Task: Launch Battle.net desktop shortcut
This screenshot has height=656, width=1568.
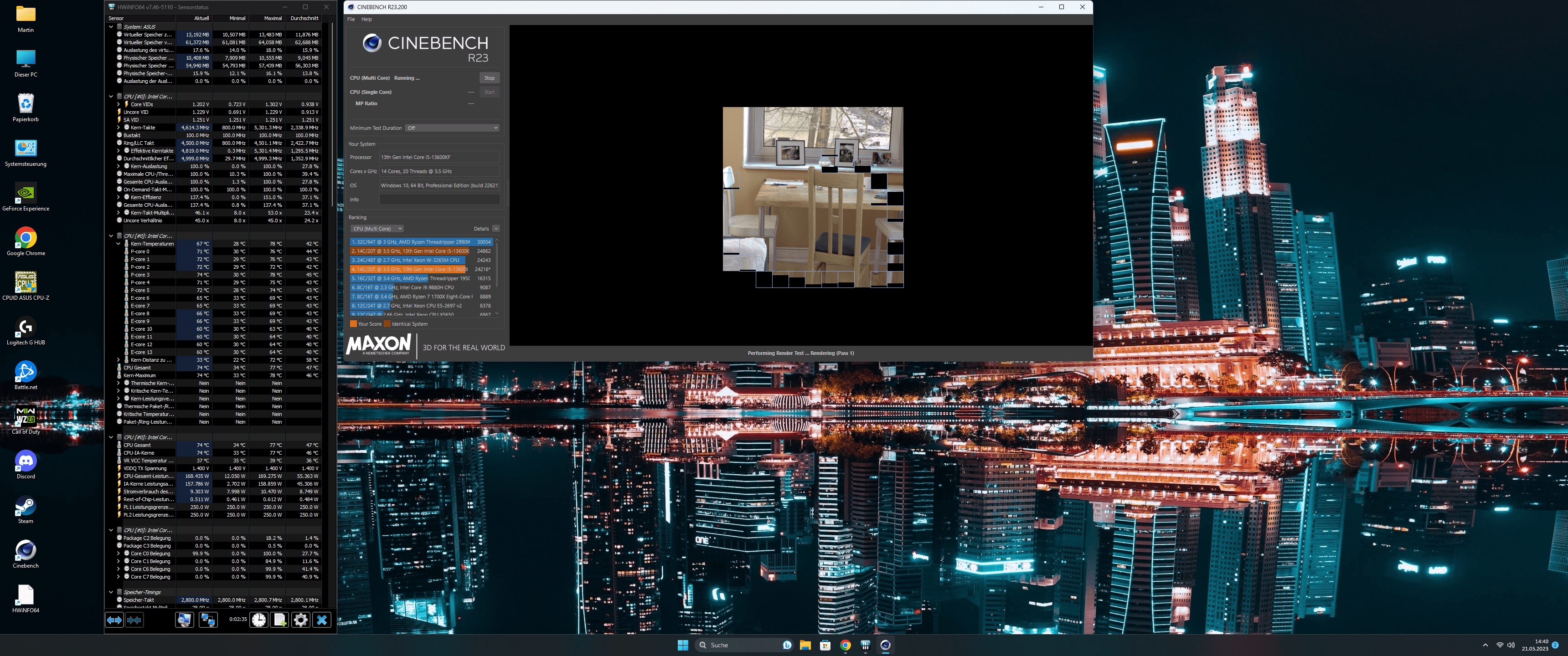Action: pos(26,375)
